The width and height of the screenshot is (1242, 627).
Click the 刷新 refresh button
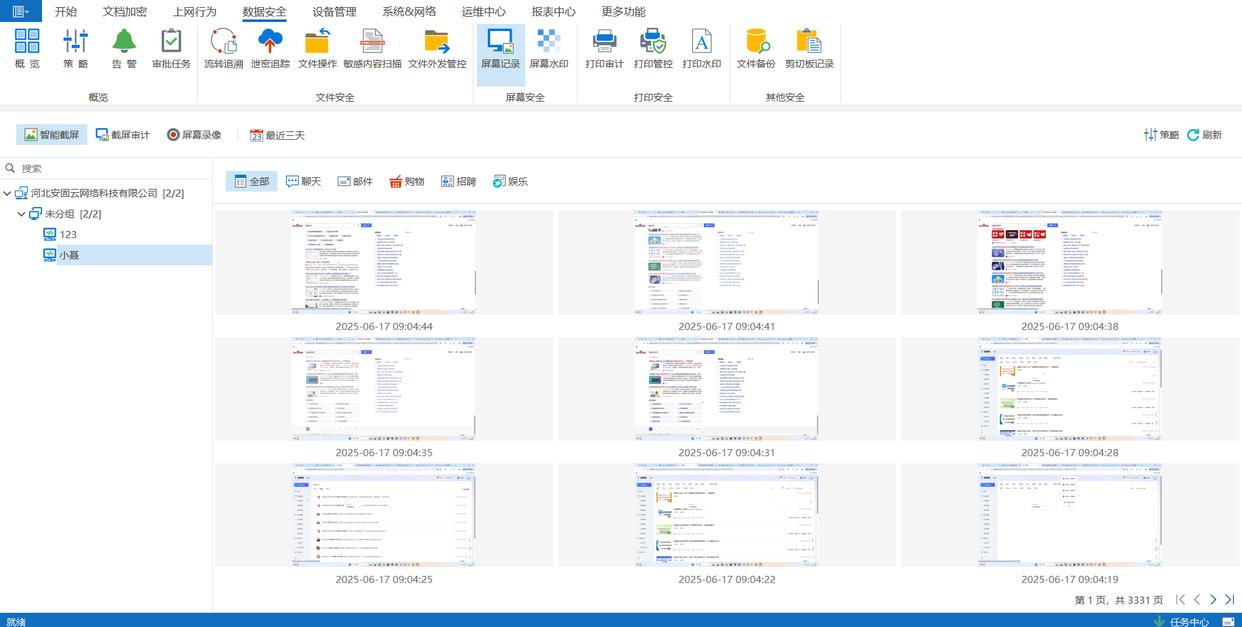[1204, 135]
